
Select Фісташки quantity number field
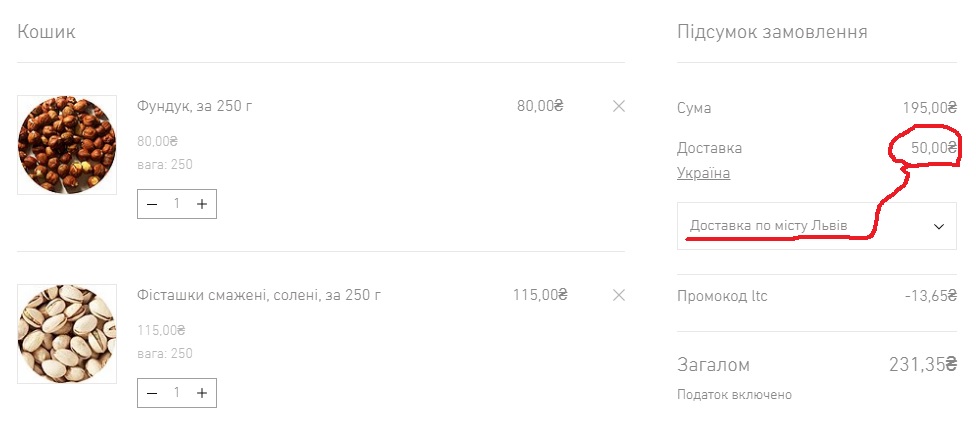click(x=177, y=392)
